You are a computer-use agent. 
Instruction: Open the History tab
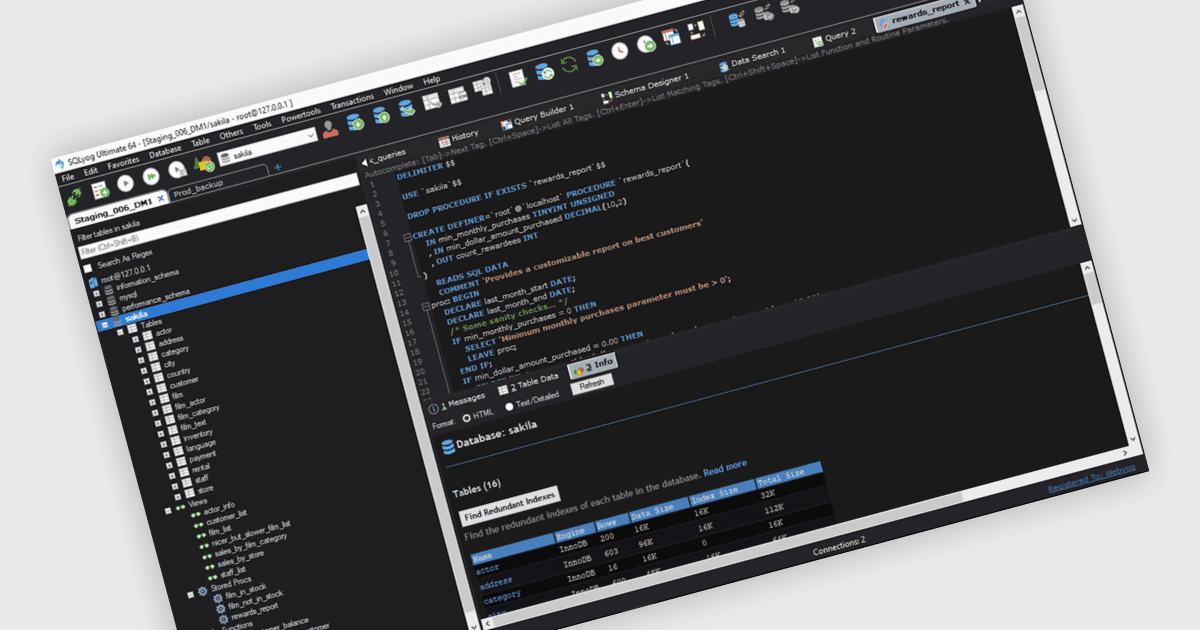coord(459,137)
